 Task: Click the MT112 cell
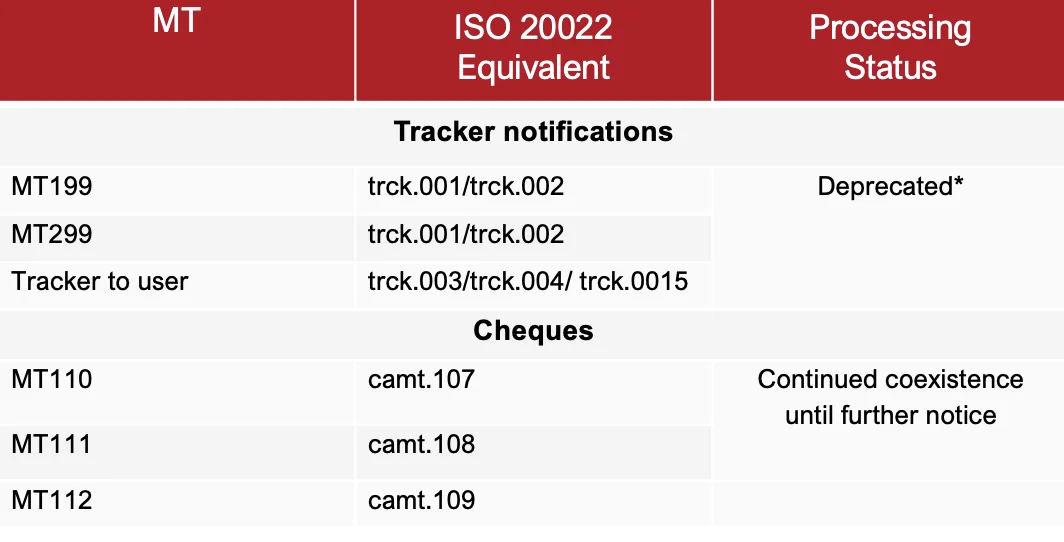pyautogui.click(x=52, y=500)
